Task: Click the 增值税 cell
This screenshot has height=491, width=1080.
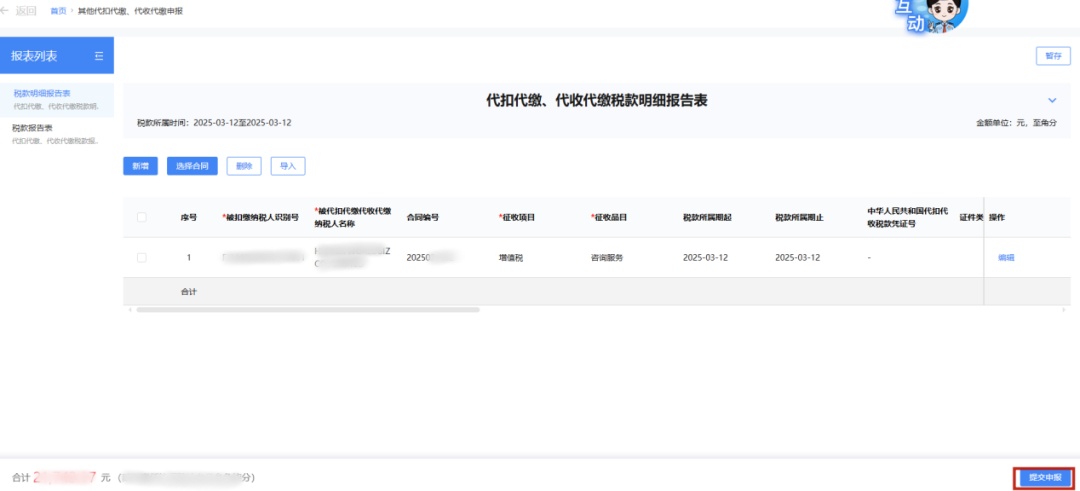Action: pos(511,258)
